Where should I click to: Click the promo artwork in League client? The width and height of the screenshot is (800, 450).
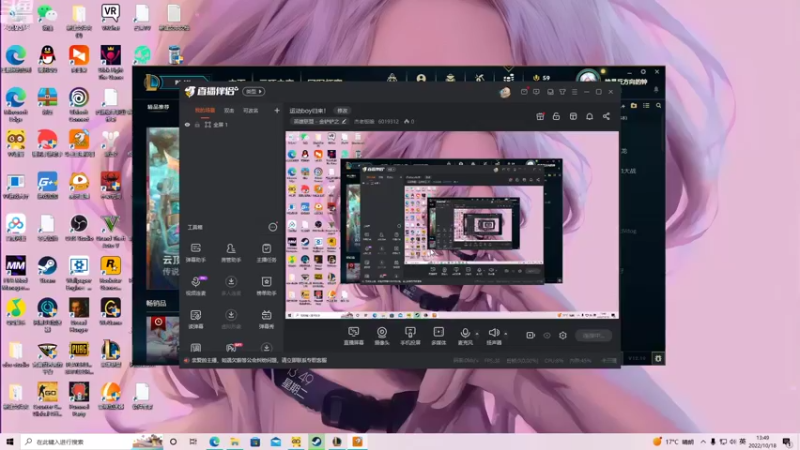pyautogui.click(x=163, y=208)
